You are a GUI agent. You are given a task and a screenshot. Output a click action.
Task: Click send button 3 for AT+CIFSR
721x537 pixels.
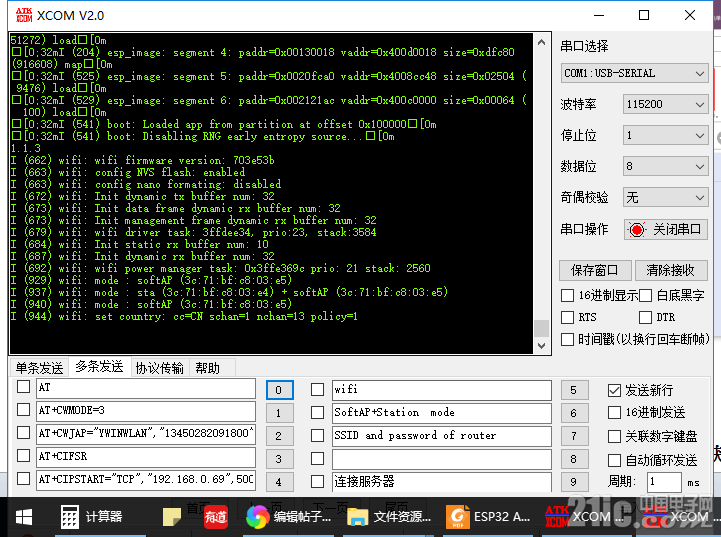click(279, 459)
